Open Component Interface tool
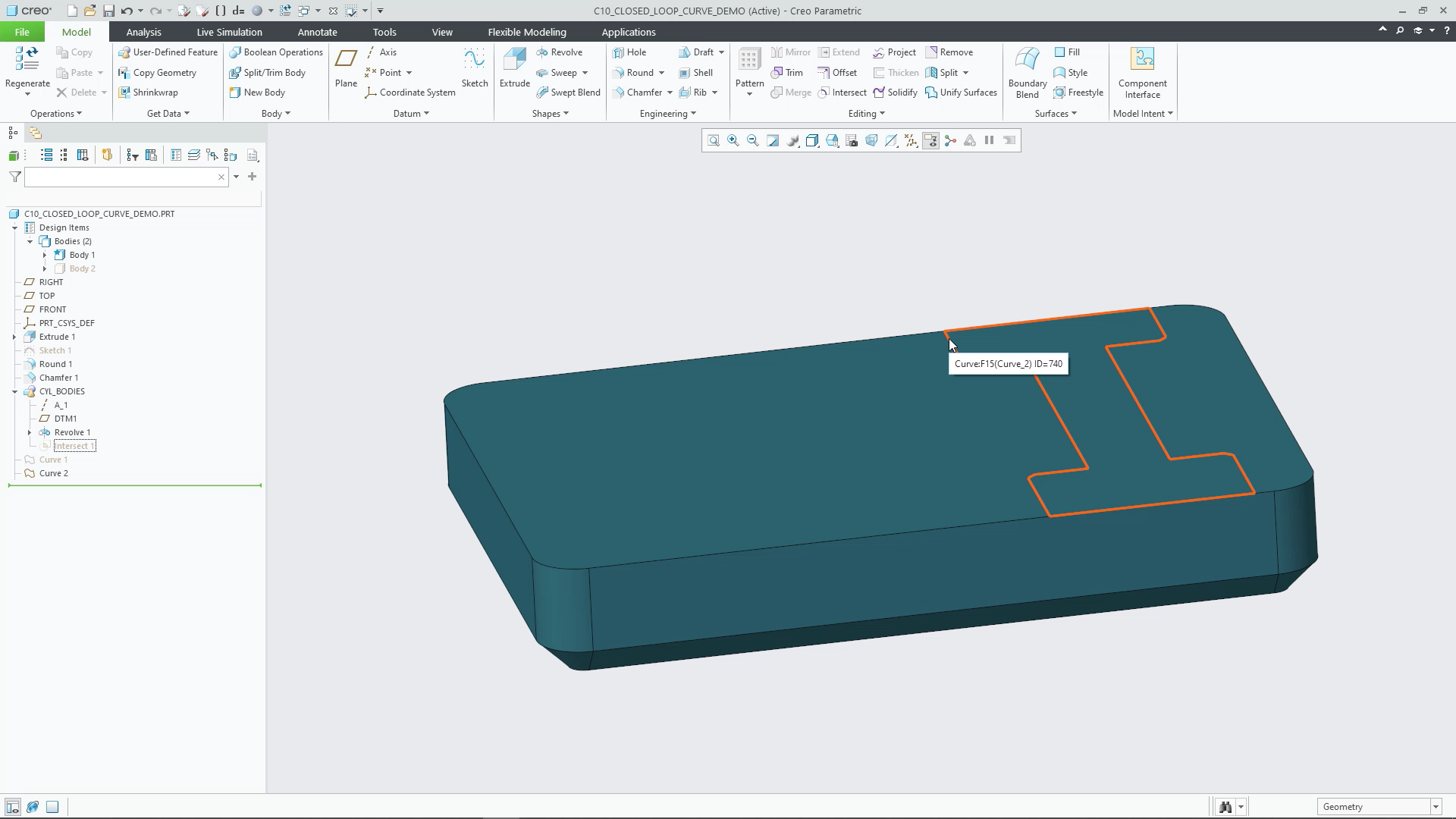 [x=1142, y=72]
